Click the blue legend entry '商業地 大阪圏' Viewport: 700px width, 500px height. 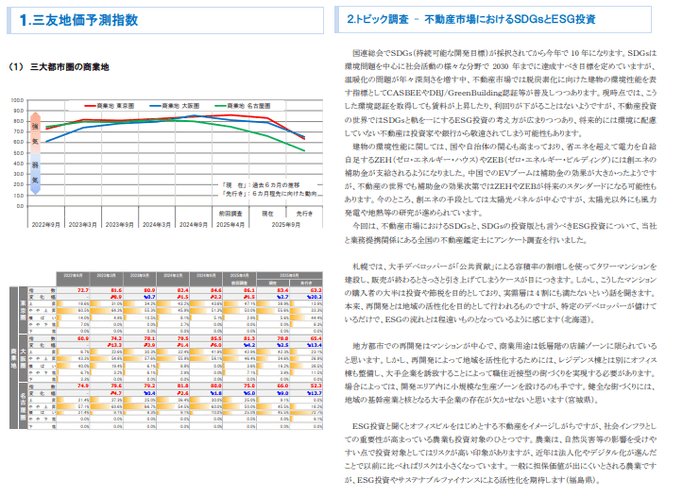point(175,106)
